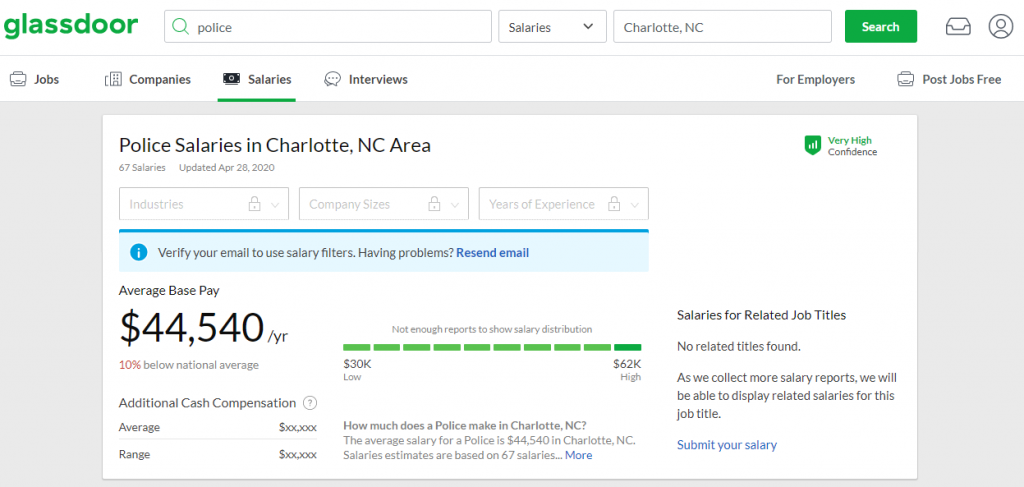This screenshot has width=1024, height=487.
Task: Go to the Jobs tab
Action: click(x=35, y=79)
